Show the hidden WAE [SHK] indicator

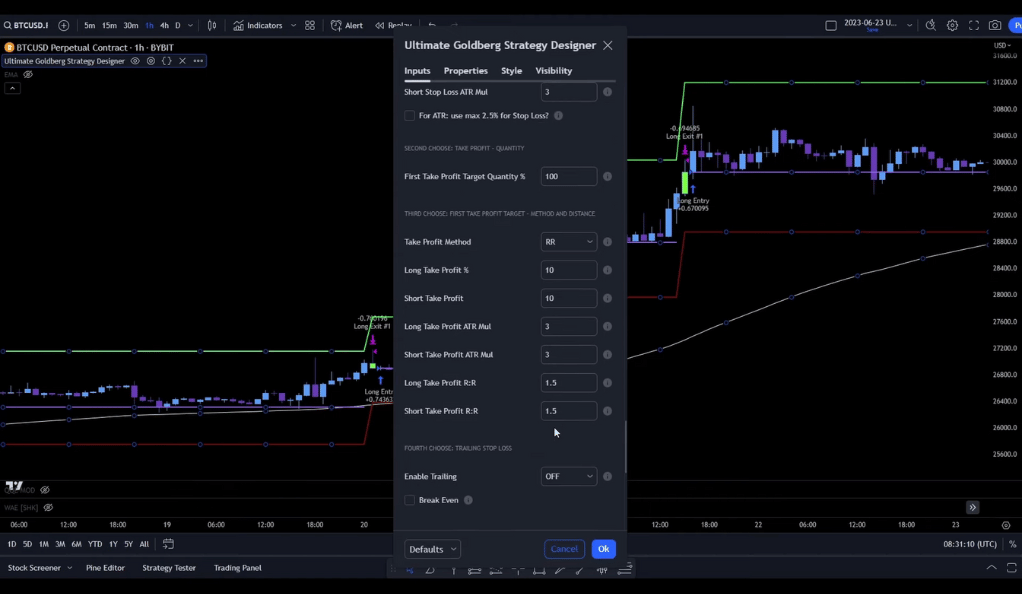(48, 507)
